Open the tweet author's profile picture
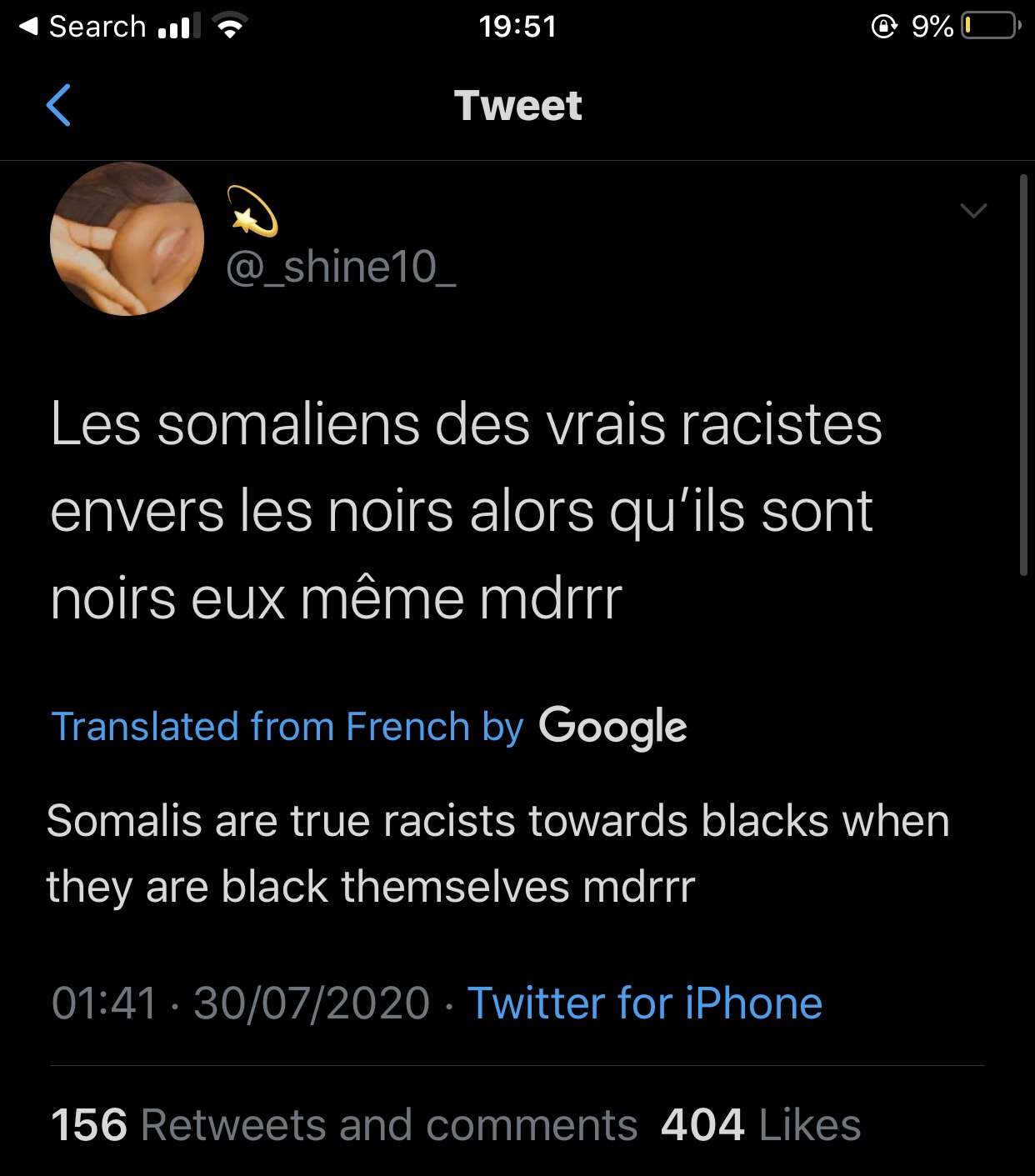 coord(127,239)
